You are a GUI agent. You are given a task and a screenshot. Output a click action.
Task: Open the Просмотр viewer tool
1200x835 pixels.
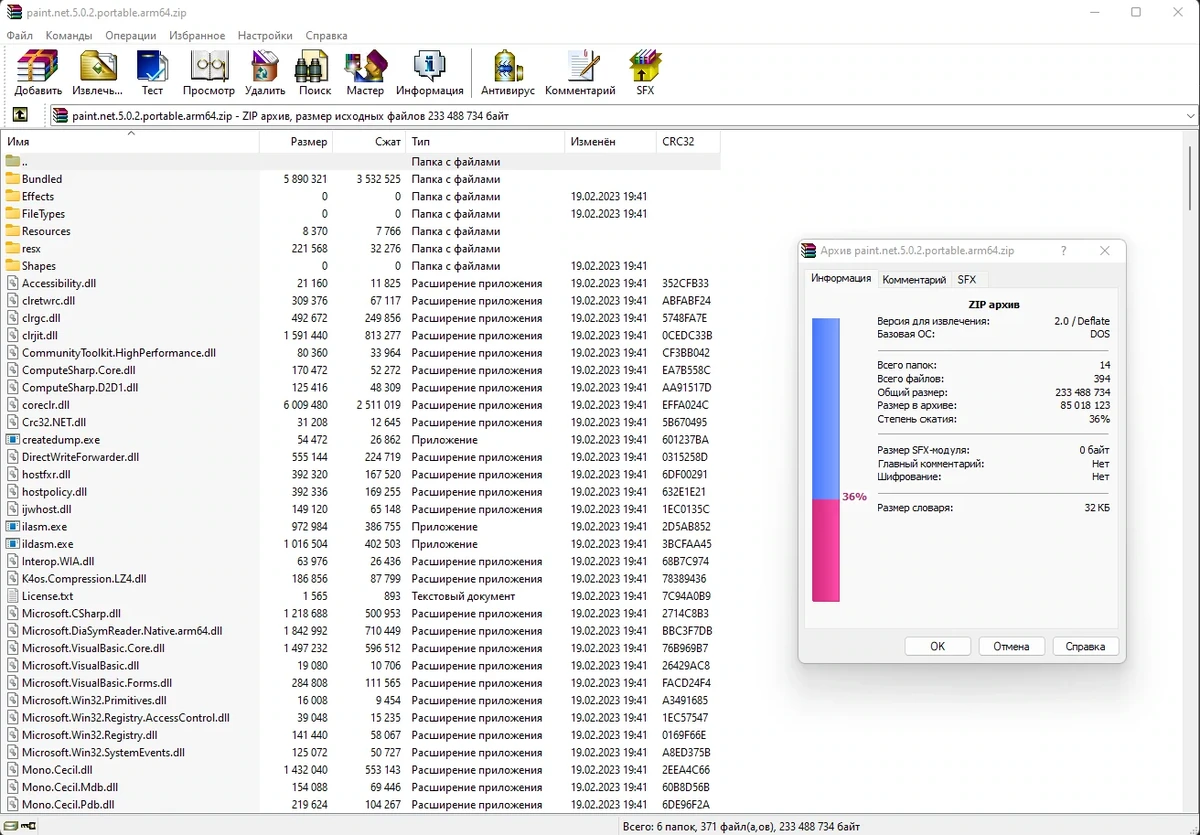(209, 72)
